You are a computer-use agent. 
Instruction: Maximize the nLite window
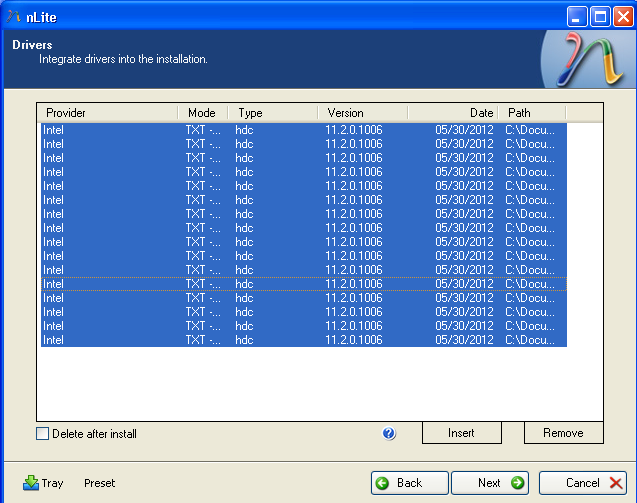pos(600,17)
